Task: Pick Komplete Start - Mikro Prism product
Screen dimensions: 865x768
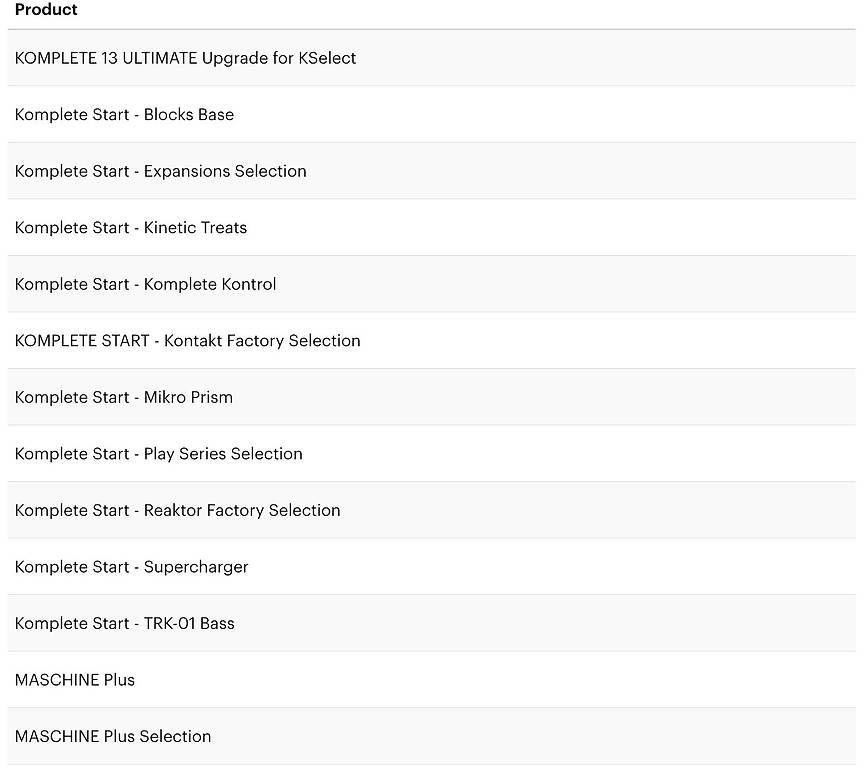Action: (x=432, y=397)
